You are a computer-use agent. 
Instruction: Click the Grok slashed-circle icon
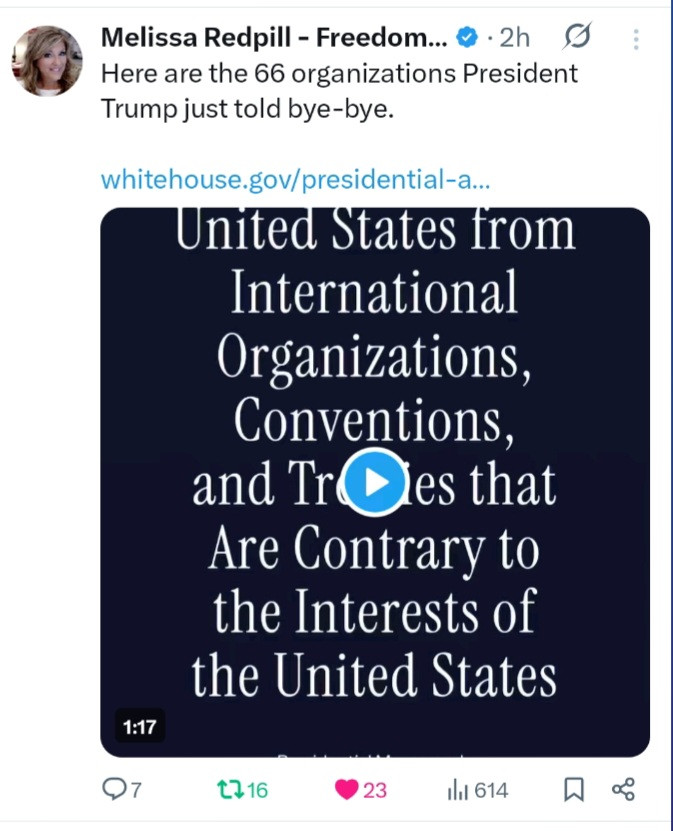577,38
